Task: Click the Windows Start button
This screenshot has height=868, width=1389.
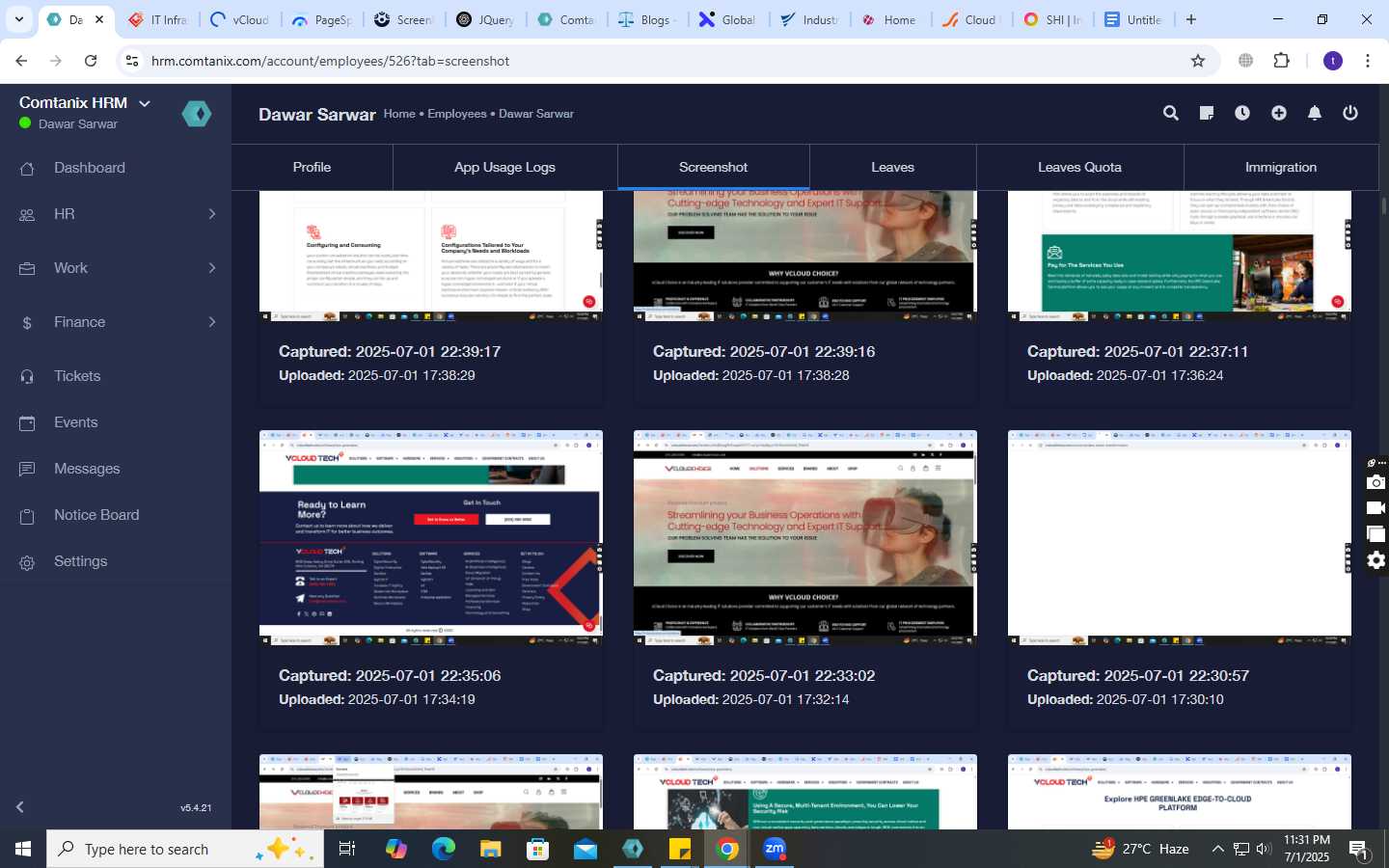Action: pyautogui.click(x=23, y=849)
